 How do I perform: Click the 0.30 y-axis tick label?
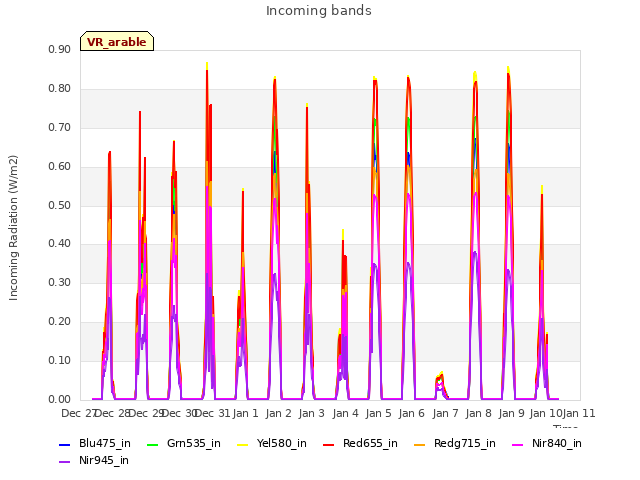click(60, 282)
